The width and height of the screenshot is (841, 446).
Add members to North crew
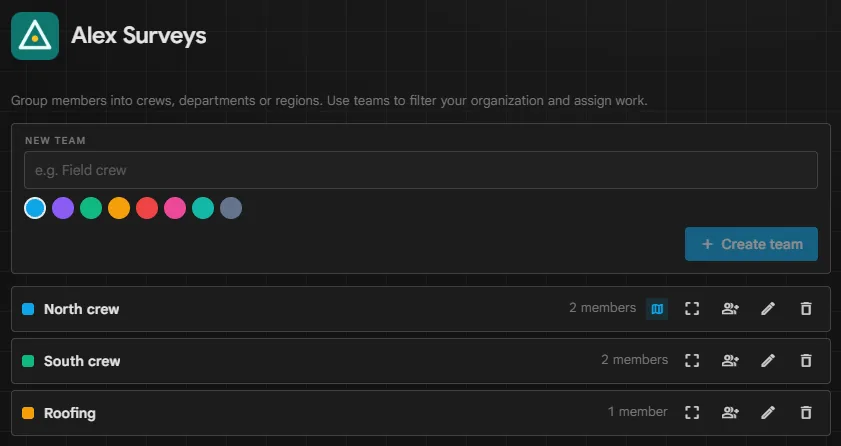tap(730, 309)
